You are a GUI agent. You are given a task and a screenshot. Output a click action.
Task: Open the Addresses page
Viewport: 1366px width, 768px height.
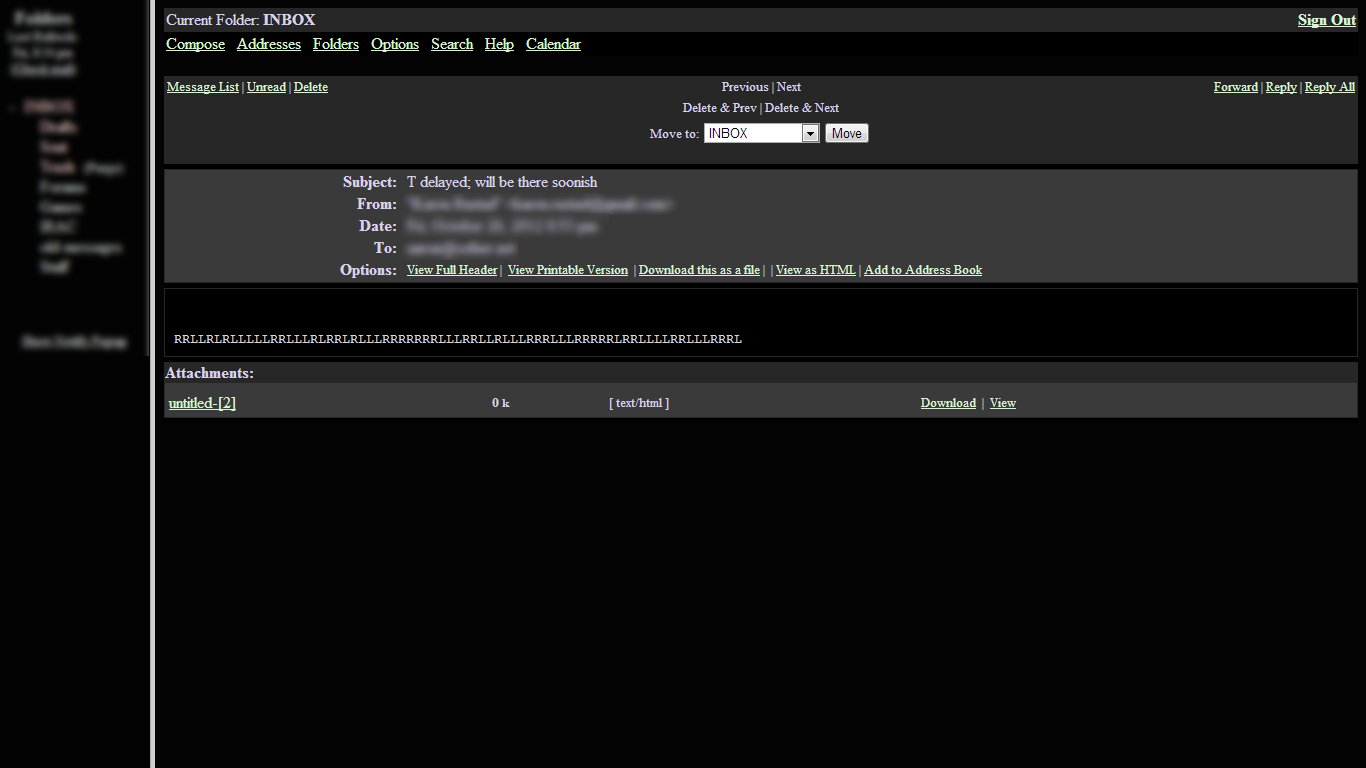click(x=268, y=44)
